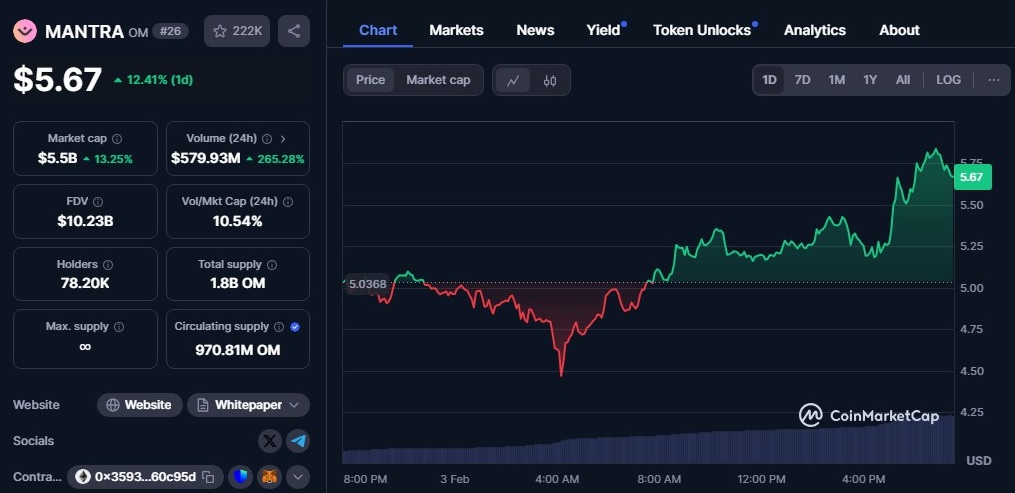This screenshot has height=493, width=1015.
Task: Expand more contracts with chevron button
Action: click(298, 477)
